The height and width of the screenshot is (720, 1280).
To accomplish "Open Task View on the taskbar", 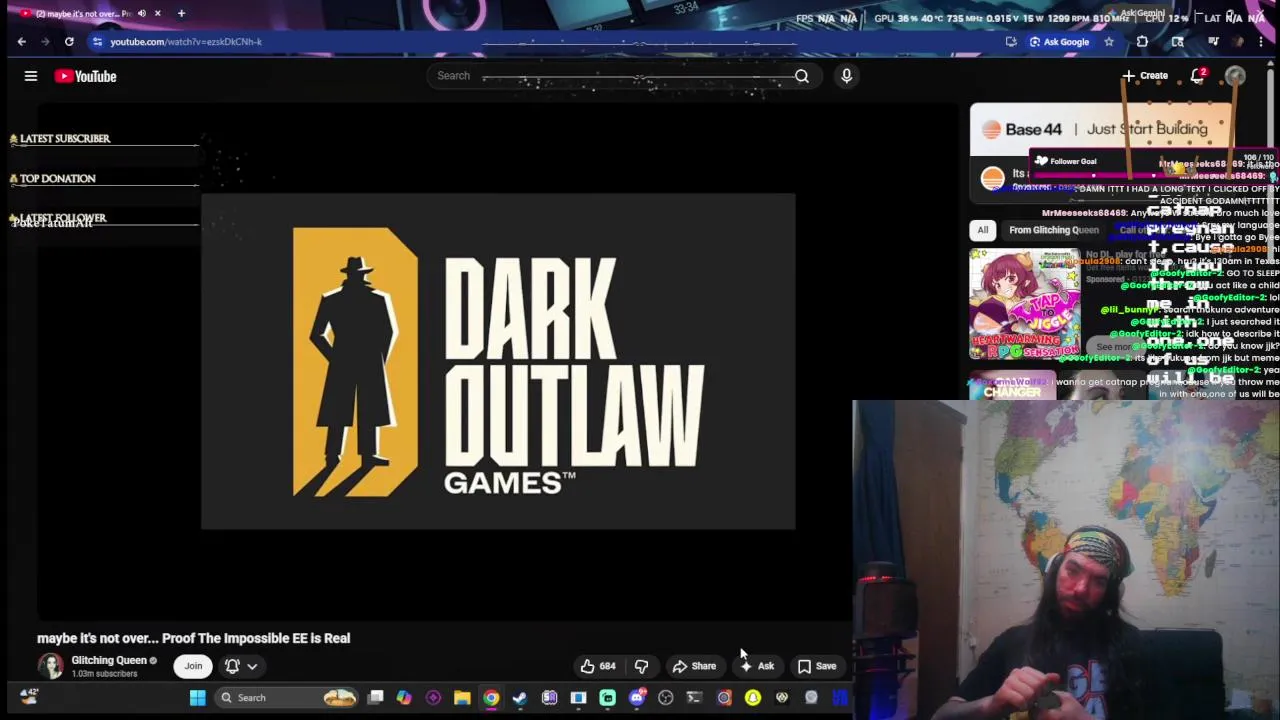I will coord(375,698).
